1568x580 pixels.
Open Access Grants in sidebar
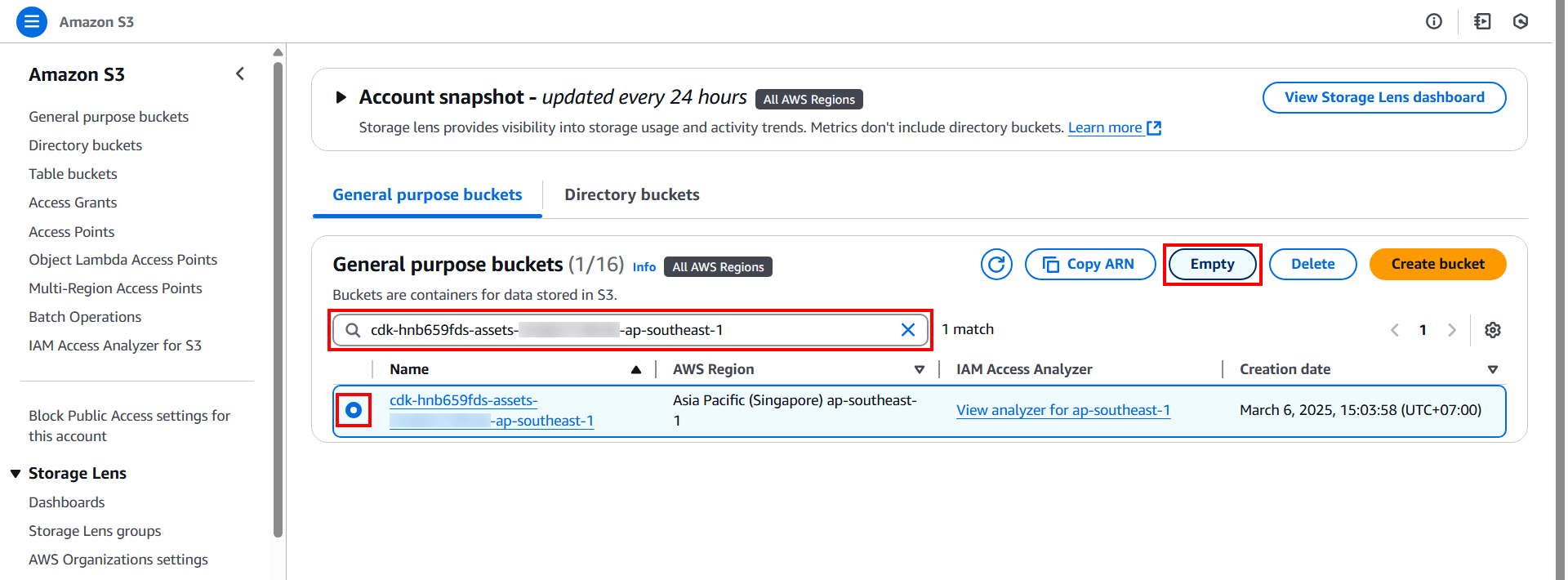point(73,203)
